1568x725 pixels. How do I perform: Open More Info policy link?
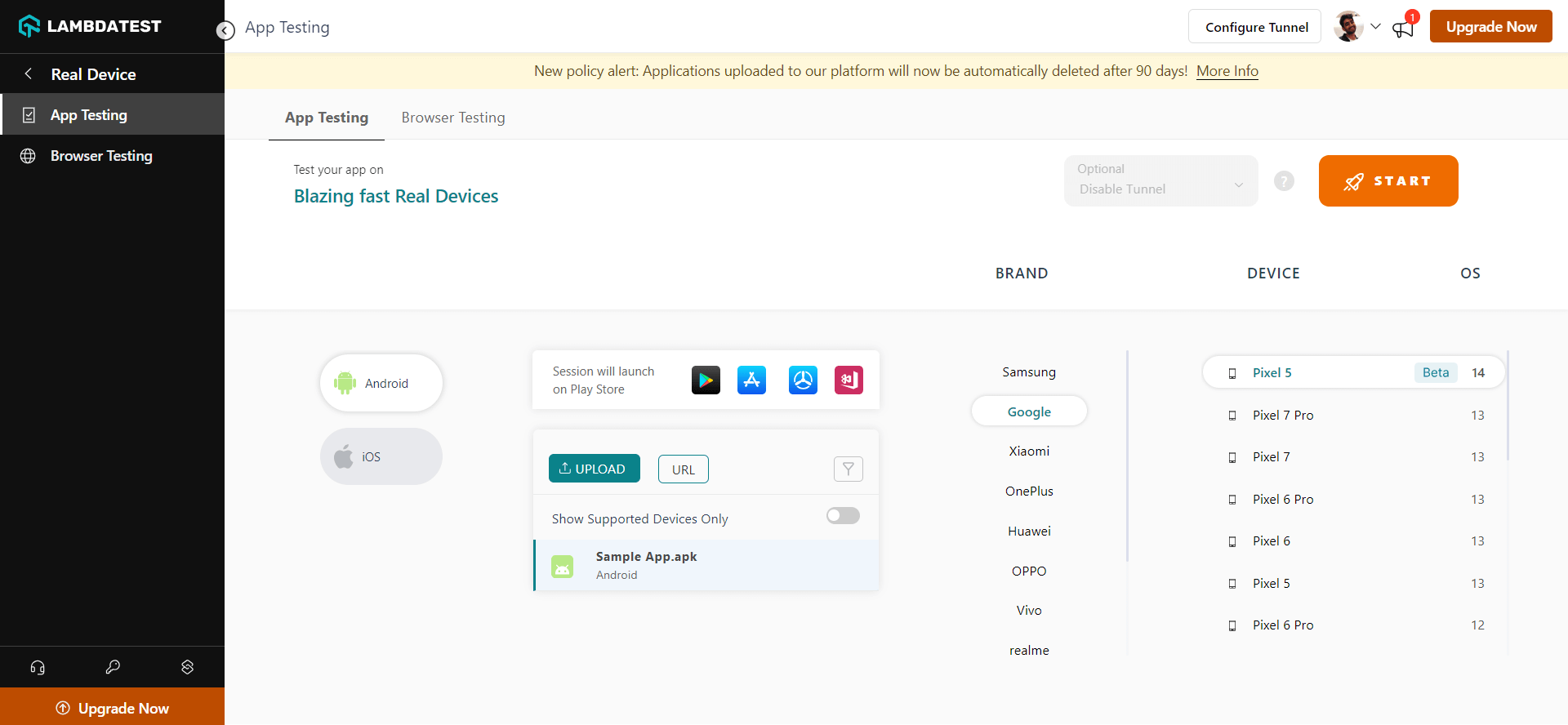click(1227, 71)
